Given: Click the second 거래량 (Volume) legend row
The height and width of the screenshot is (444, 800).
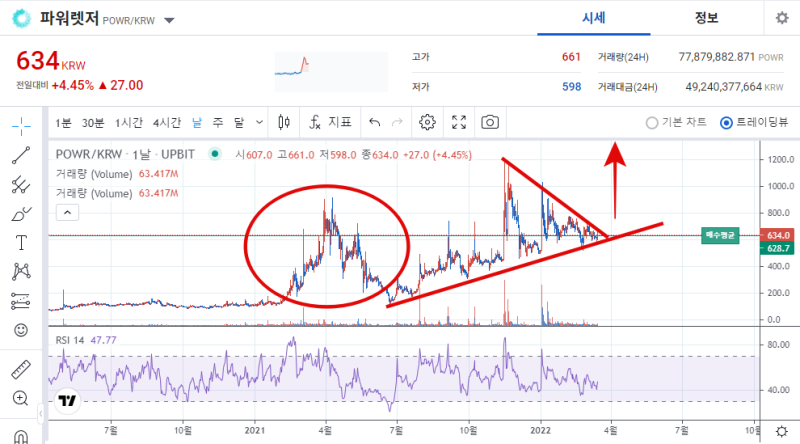Looking at the screenshot, I should (117, 193).
